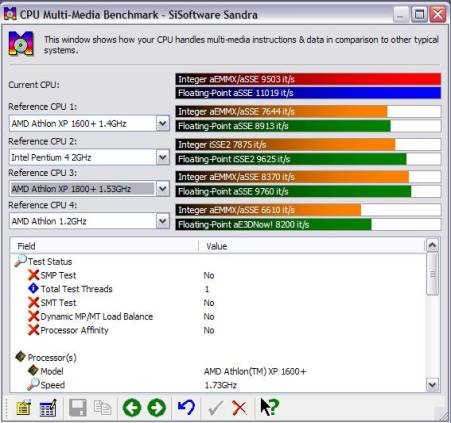Click the gray checkmark OK icon
The height and width of the screenshot is (423, 451).
click(215, 408)
